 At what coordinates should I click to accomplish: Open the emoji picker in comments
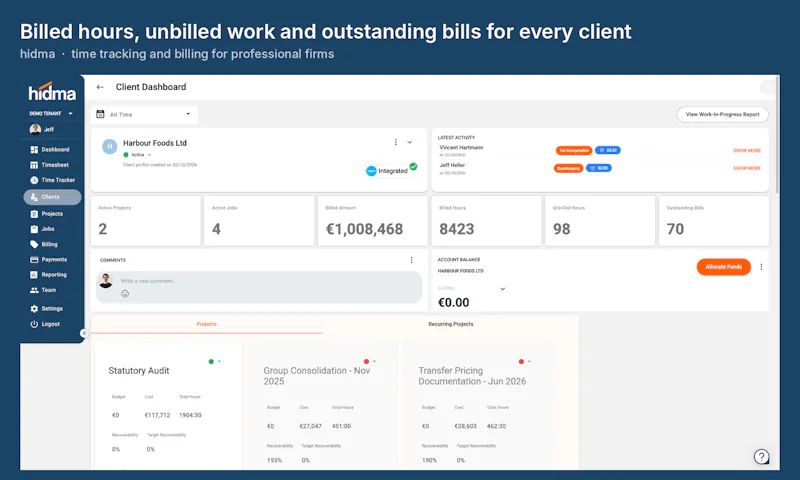point(125,293)
